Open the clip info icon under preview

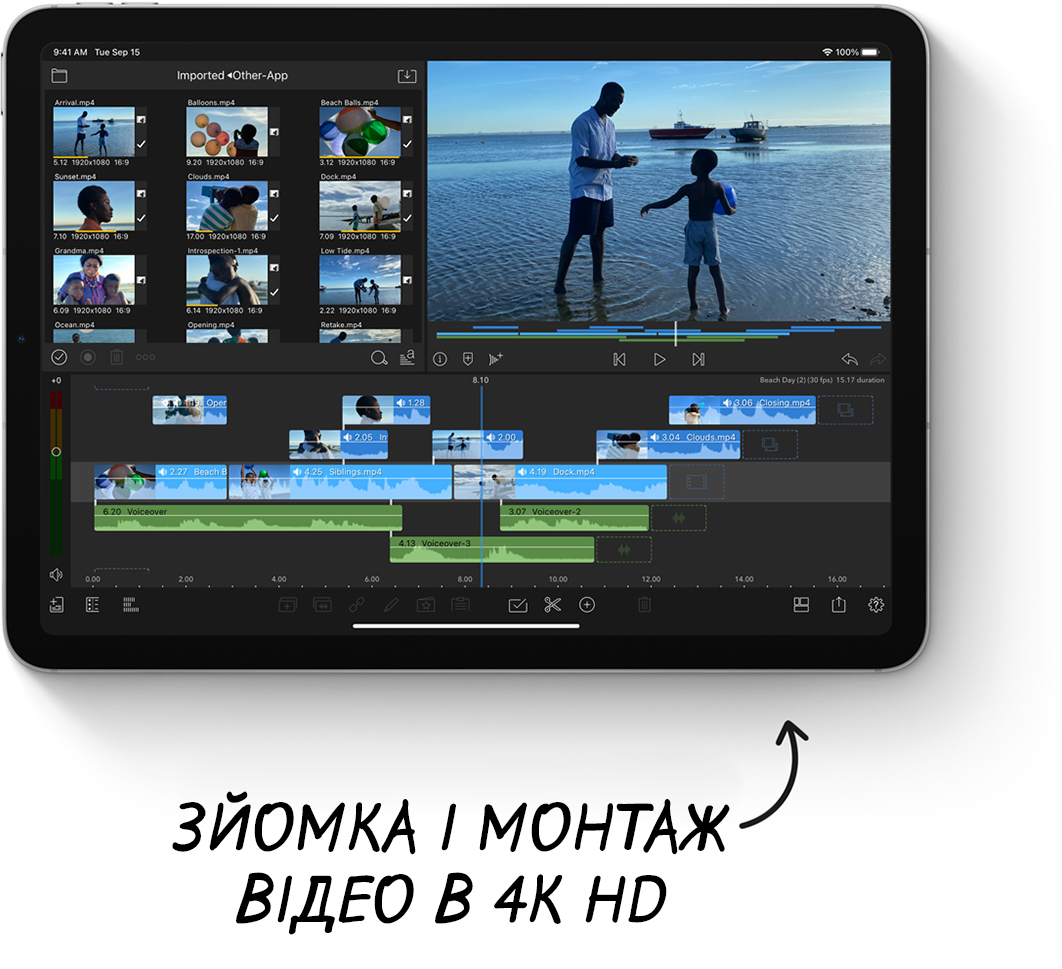pos(439,359)
